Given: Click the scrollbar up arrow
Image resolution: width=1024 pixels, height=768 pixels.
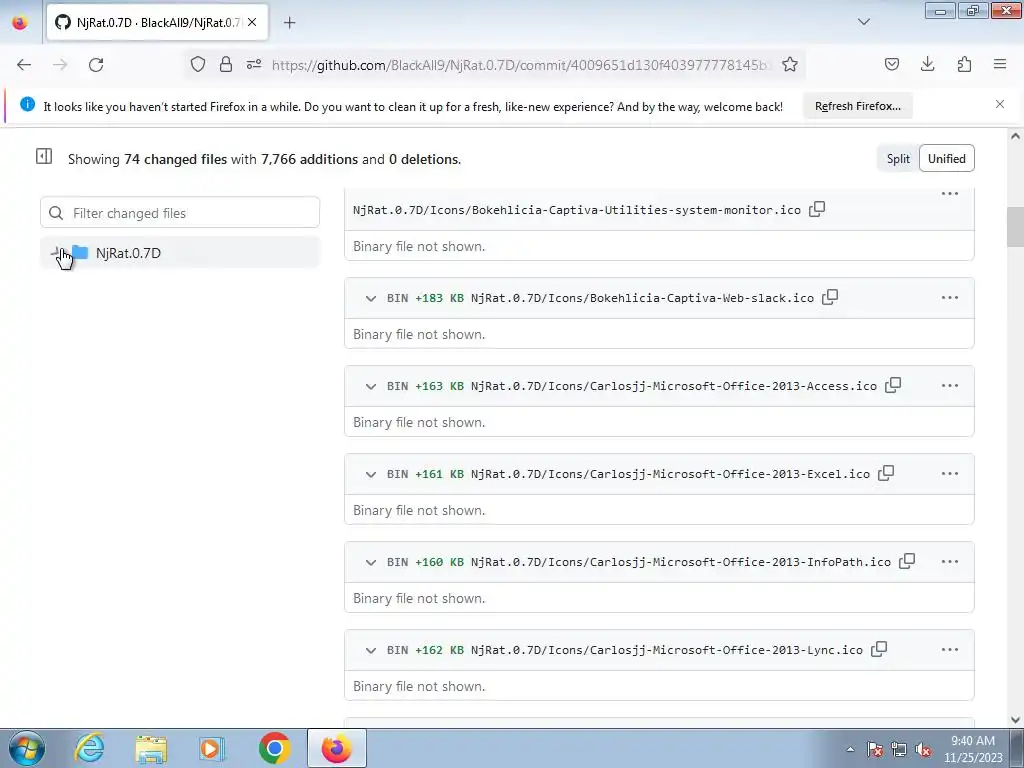Looking at the screenshot, I should [1015, 136].
